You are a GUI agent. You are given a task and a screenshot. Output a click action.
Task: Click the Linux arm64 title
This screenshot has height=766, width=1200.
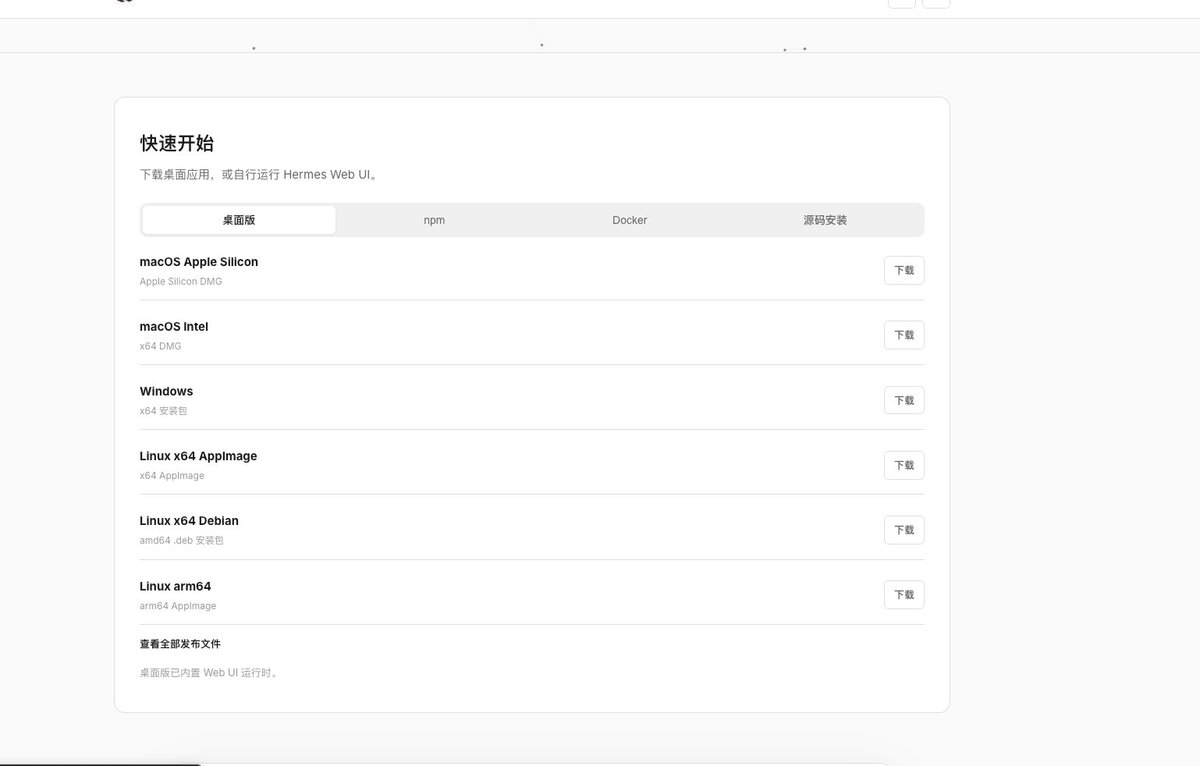pyautogui.click(x=175, y=586)
